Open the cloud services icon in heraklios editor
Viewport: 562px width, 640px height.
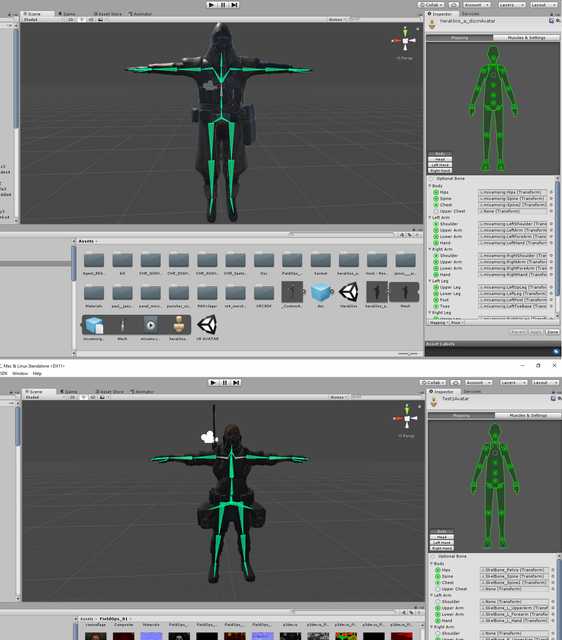click(x=453, y=5)
